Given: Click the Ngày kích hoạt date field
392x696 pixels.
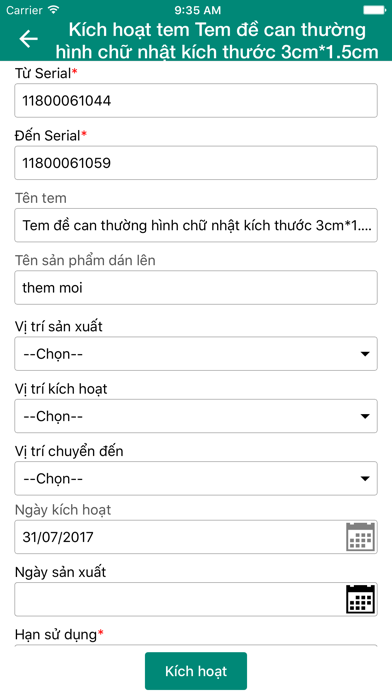Looking at the screenshot, I should coord(196,537).
